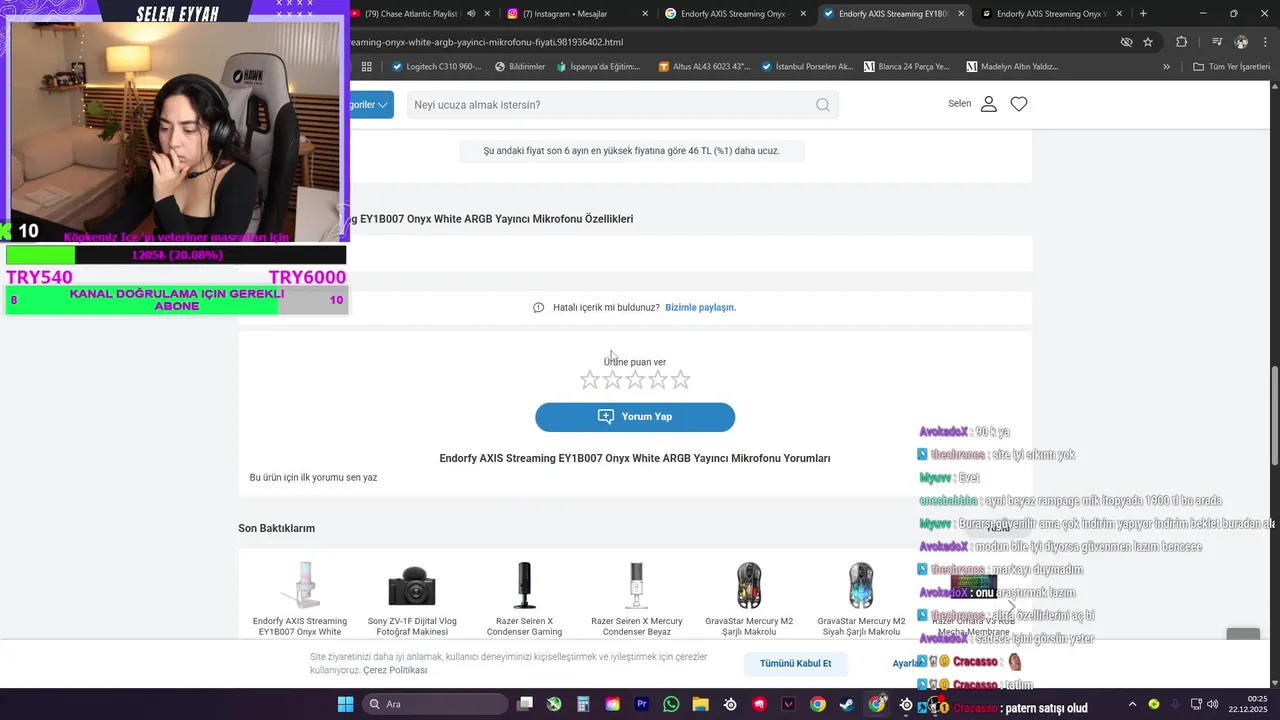Viewport: 1280px width, 720px height.
Task: Mute the audio on the Chase Atlantic tab
Action: (x=471, y=14)
